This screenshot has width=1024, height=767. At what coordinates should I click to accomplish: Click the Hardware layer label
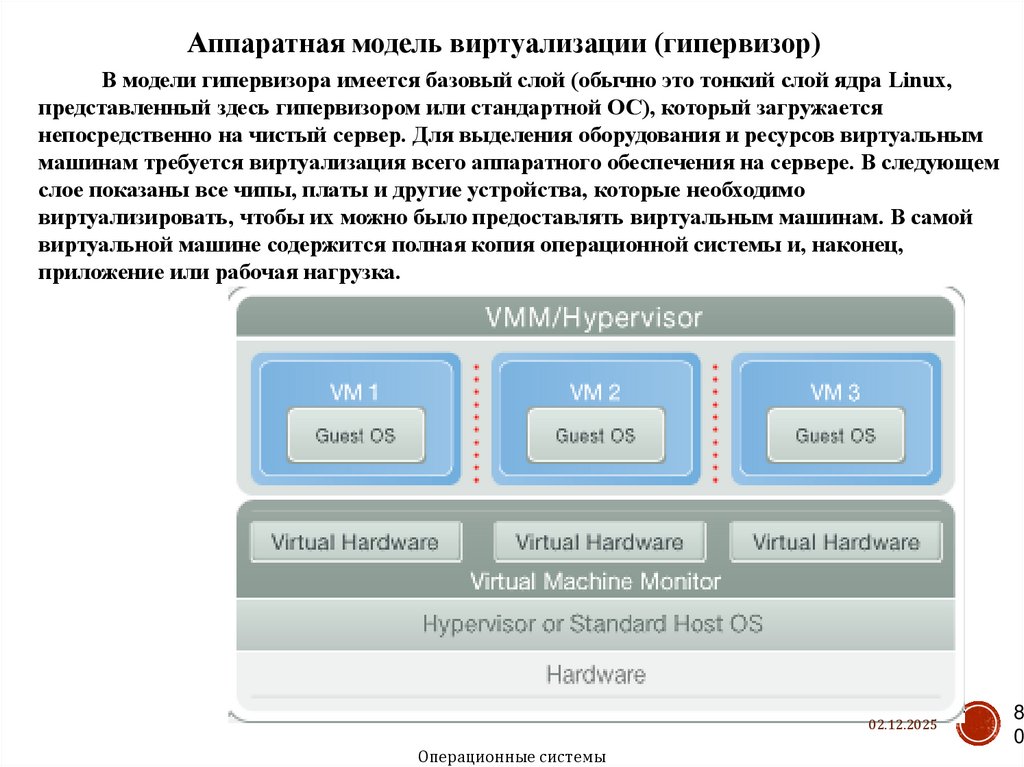click(x=596, y=674)
